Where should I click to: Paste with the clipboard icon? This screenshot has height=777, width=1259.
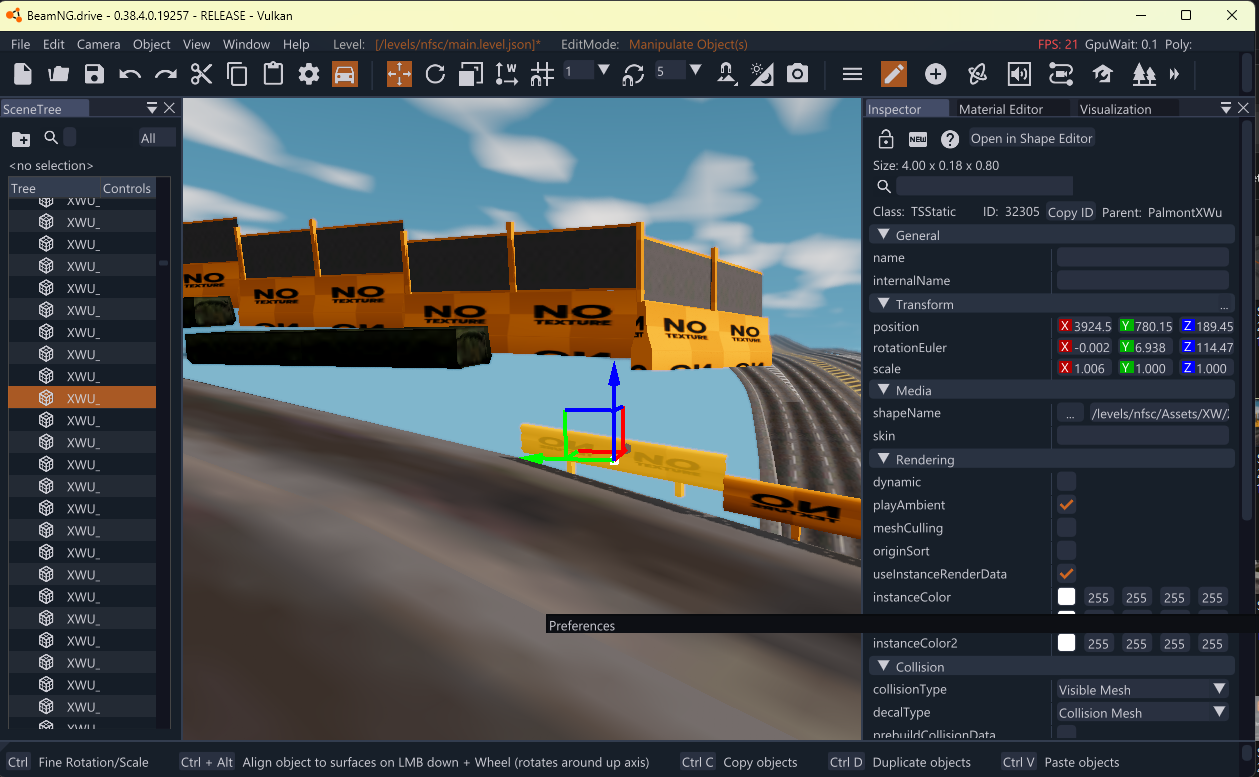[273, 74]
